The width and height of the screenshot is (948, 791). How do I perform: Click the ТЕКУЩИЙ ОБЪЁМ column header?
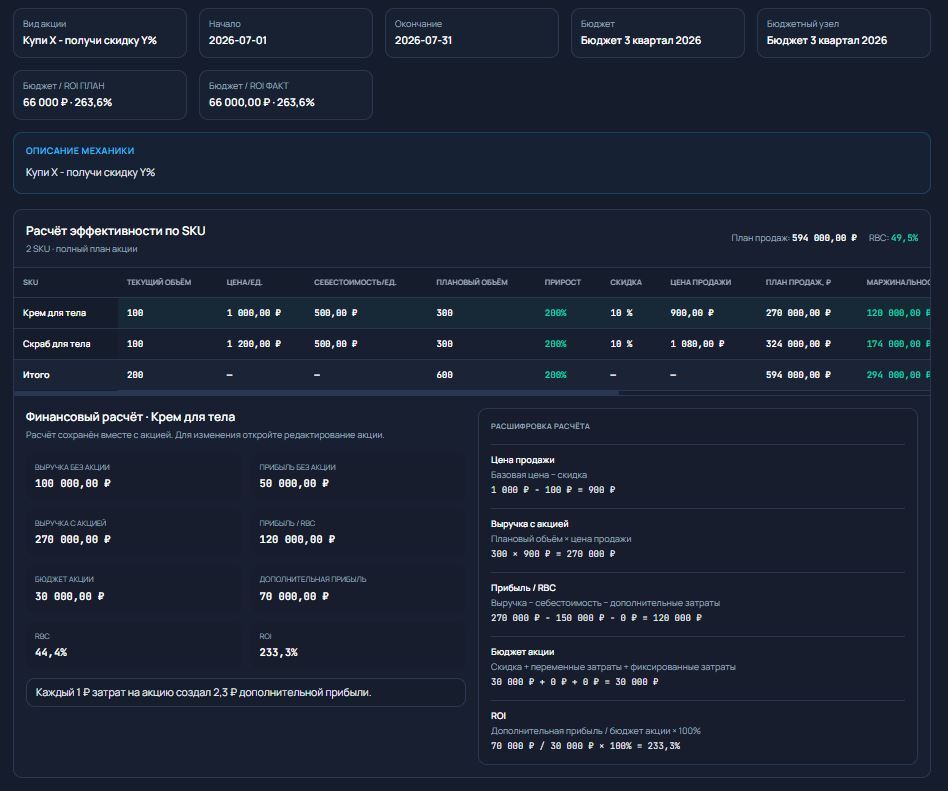(159, 282)
